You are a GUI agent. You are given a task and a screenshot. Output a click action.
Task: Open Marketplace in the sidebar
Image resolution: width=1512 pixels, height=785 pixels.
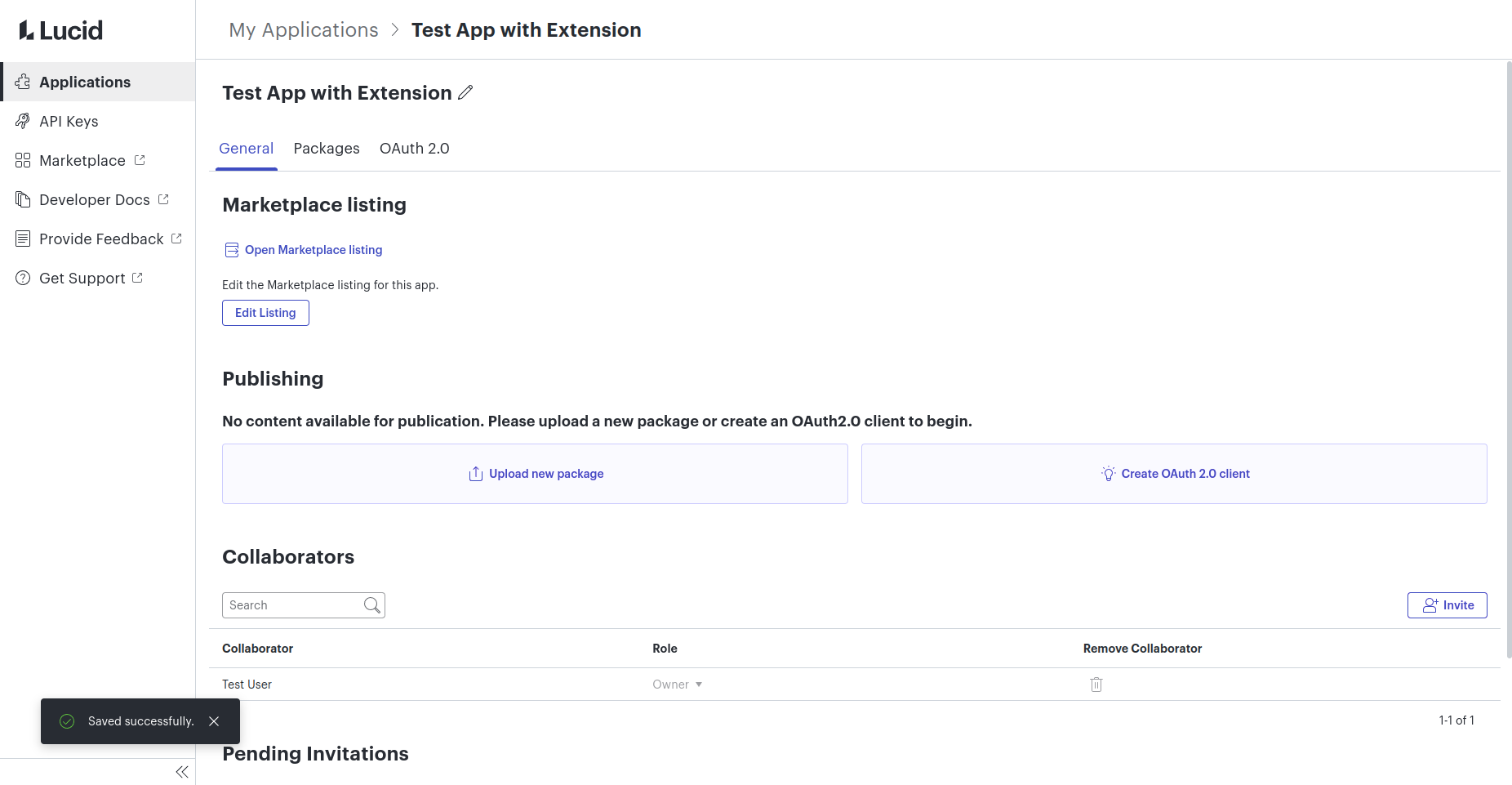pos(98,160)
